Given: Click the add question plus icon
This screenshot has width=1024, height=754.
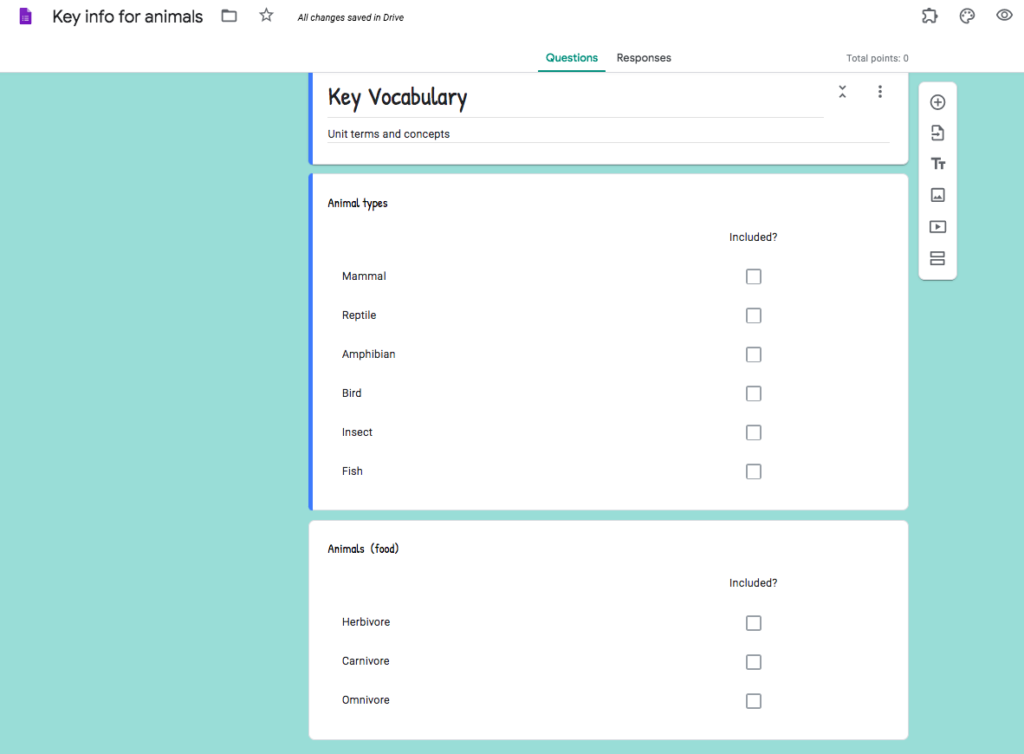Looking at the screenshot, I should 937,102.
